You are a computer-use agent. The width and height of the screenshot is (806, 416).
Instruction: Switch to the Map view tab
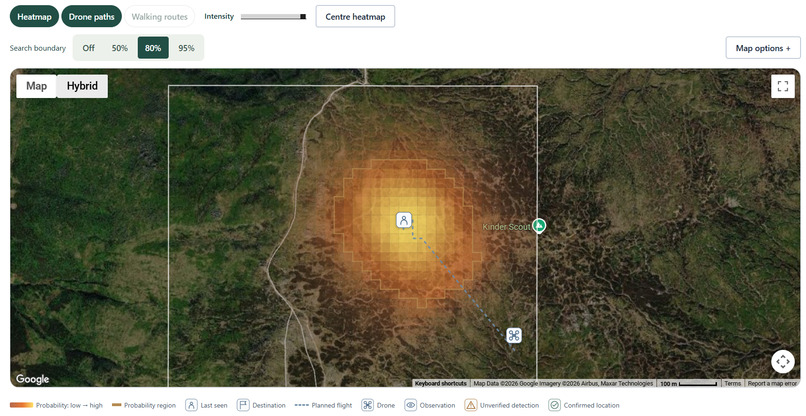(36, 86)
